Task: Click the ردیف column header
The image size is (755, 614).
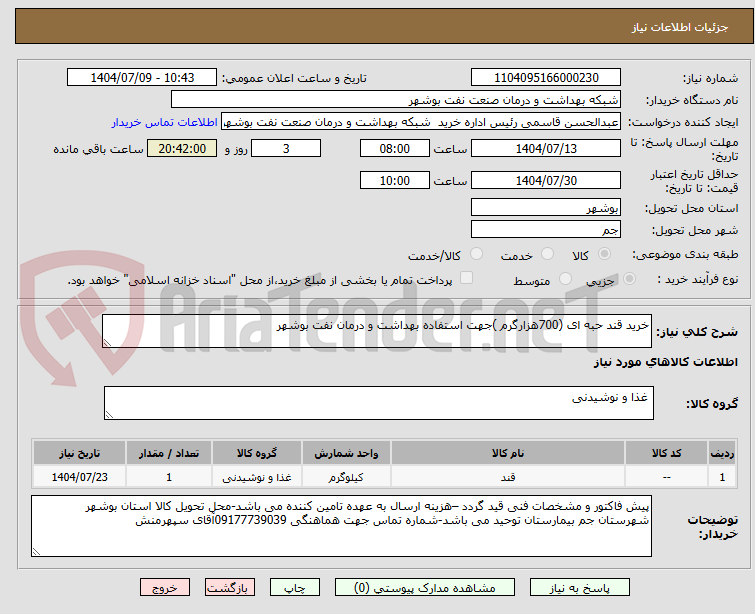Action: [722, 453]
